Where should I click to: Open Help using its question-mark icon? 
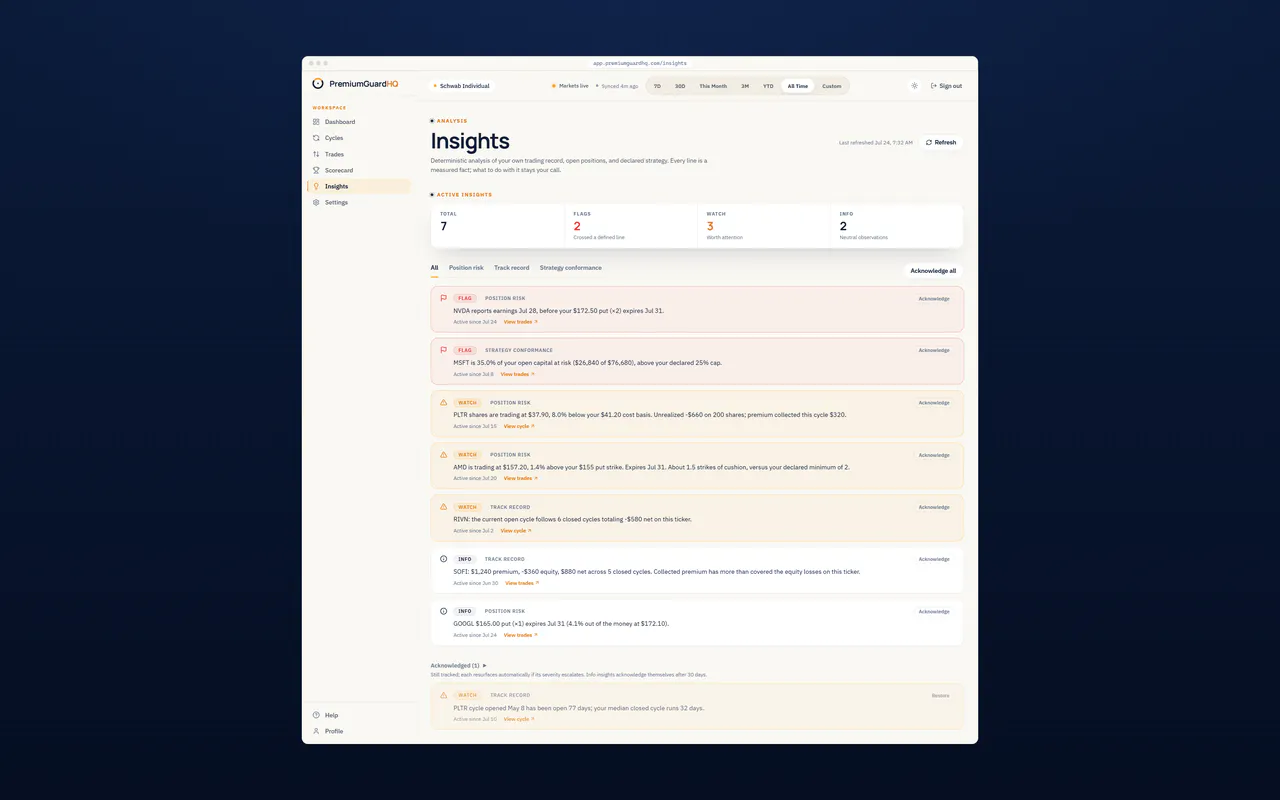click(316, 715)
